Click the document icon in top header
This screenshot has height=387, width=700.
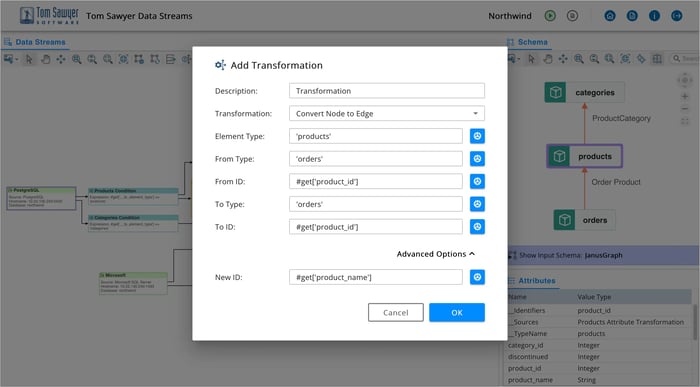coord(632,16)
